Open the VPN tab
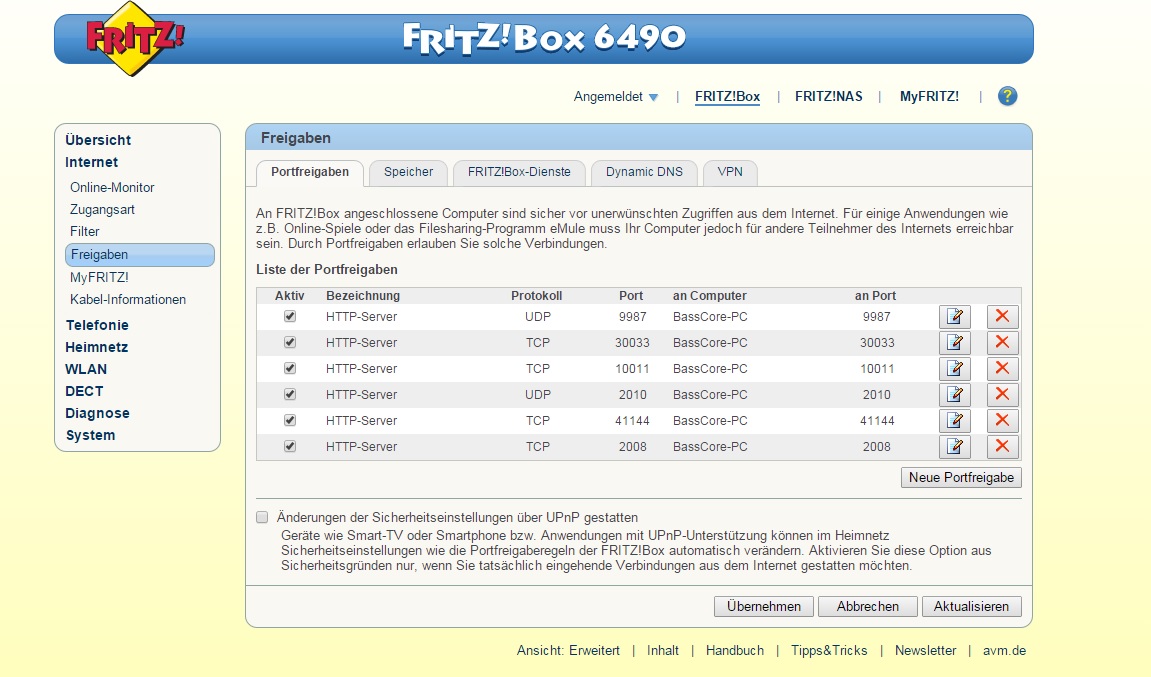 (730, 173)
